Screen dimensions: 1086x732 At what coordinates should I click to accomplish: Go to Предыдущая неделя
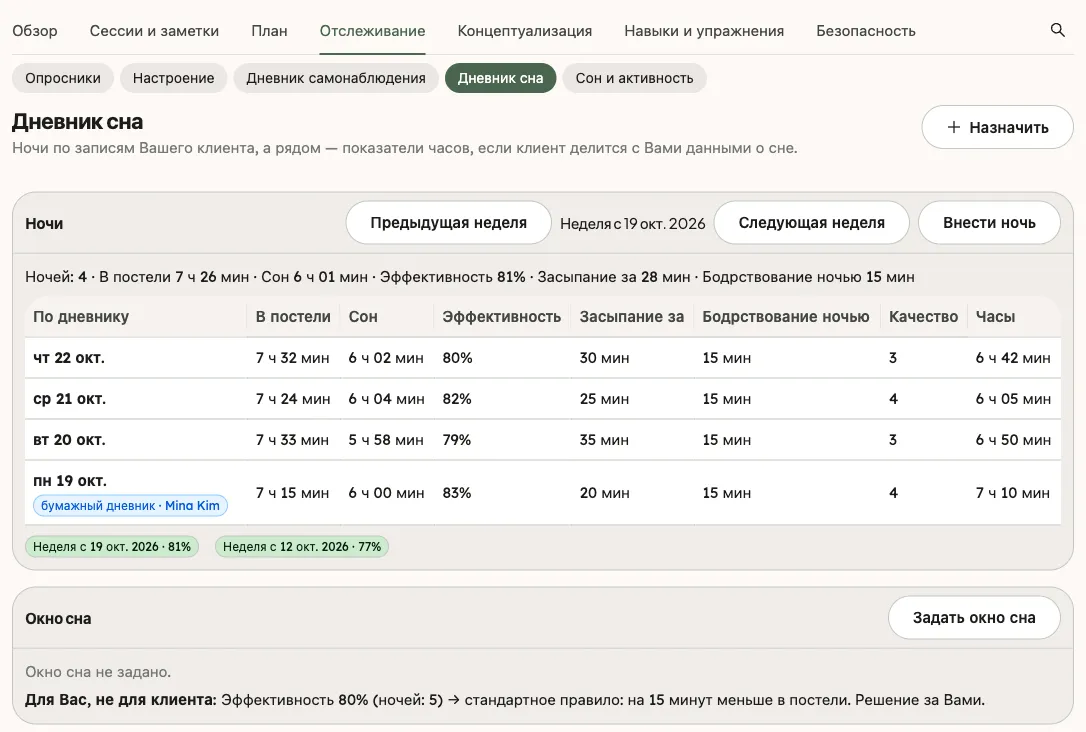click(x=448, y=223)
